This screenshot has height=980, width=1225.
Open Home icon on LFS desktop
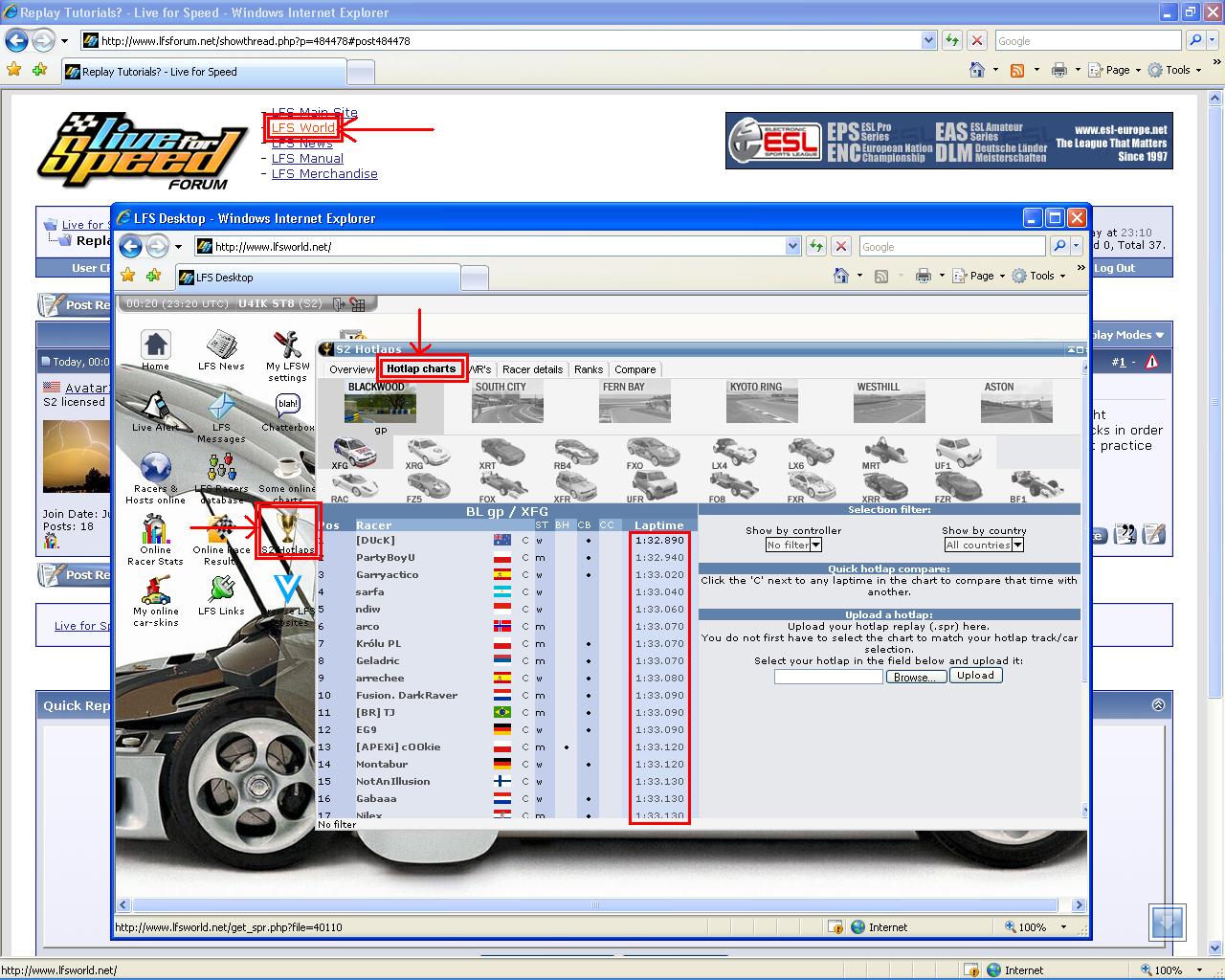[155, 350]
